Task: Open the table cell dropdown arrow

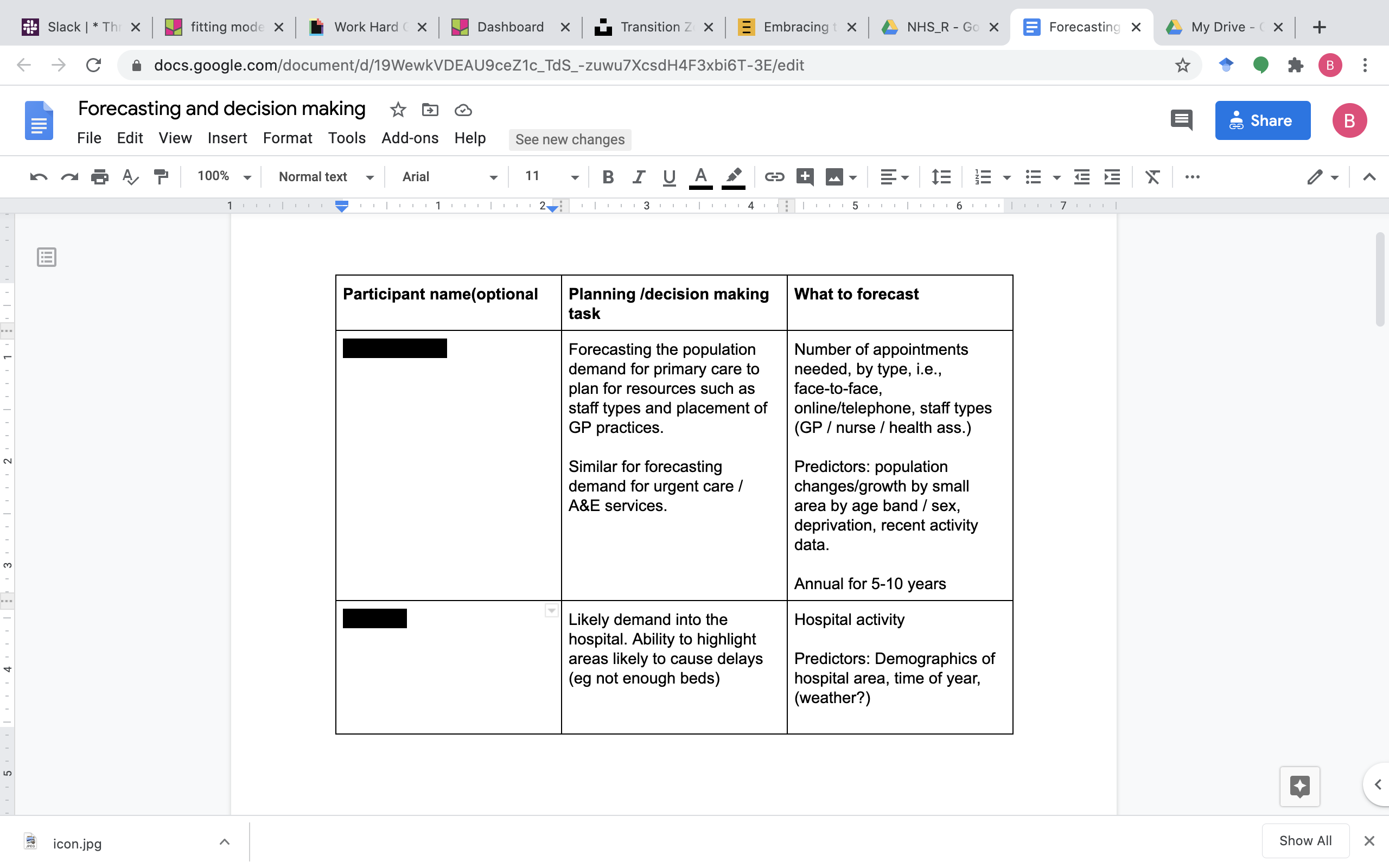Action: [551, 611]
